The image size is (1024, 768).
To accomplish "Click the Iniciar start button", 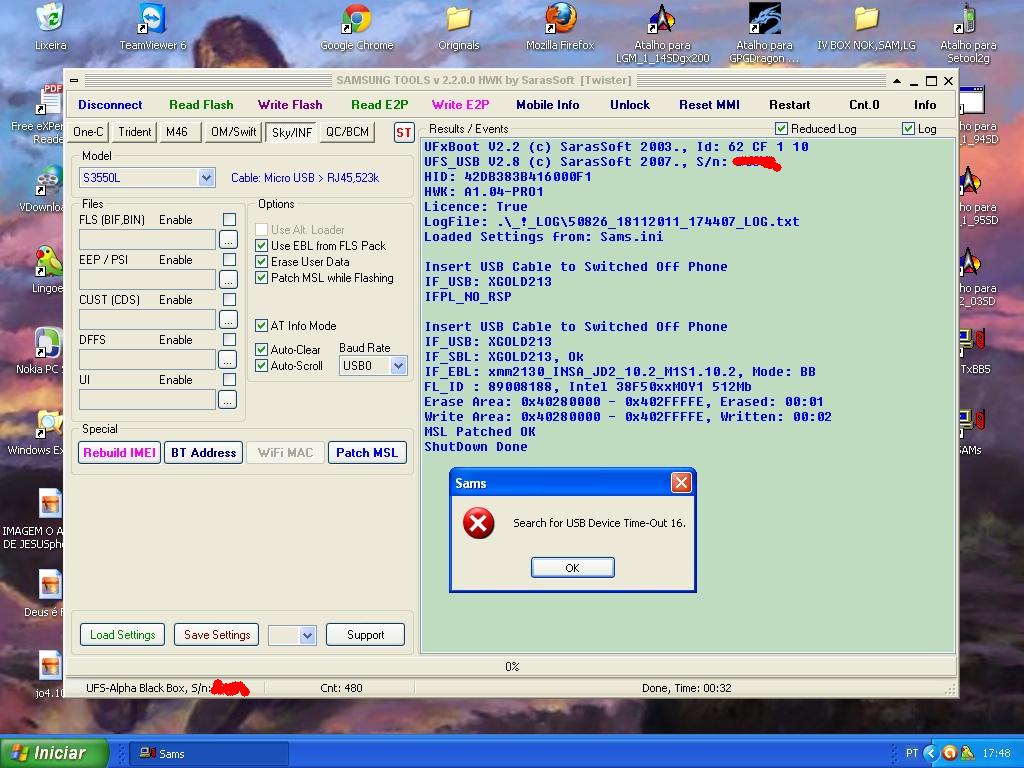I will pos(54,753).
